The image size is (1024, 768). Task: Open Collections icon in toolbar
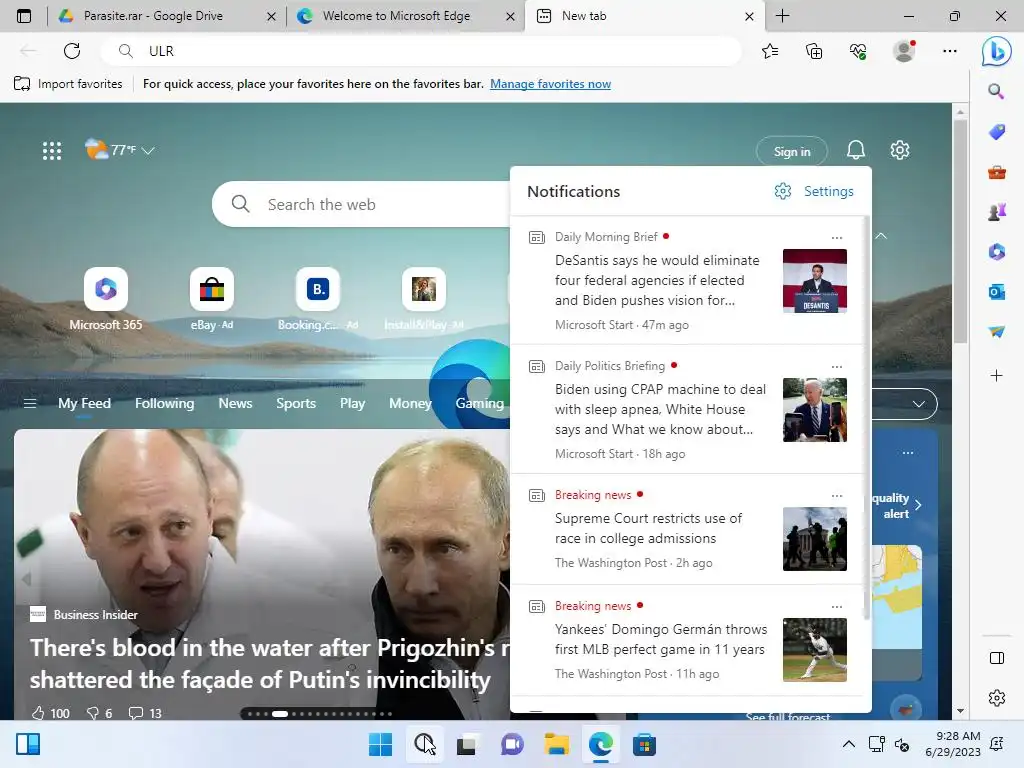point(814,51)
